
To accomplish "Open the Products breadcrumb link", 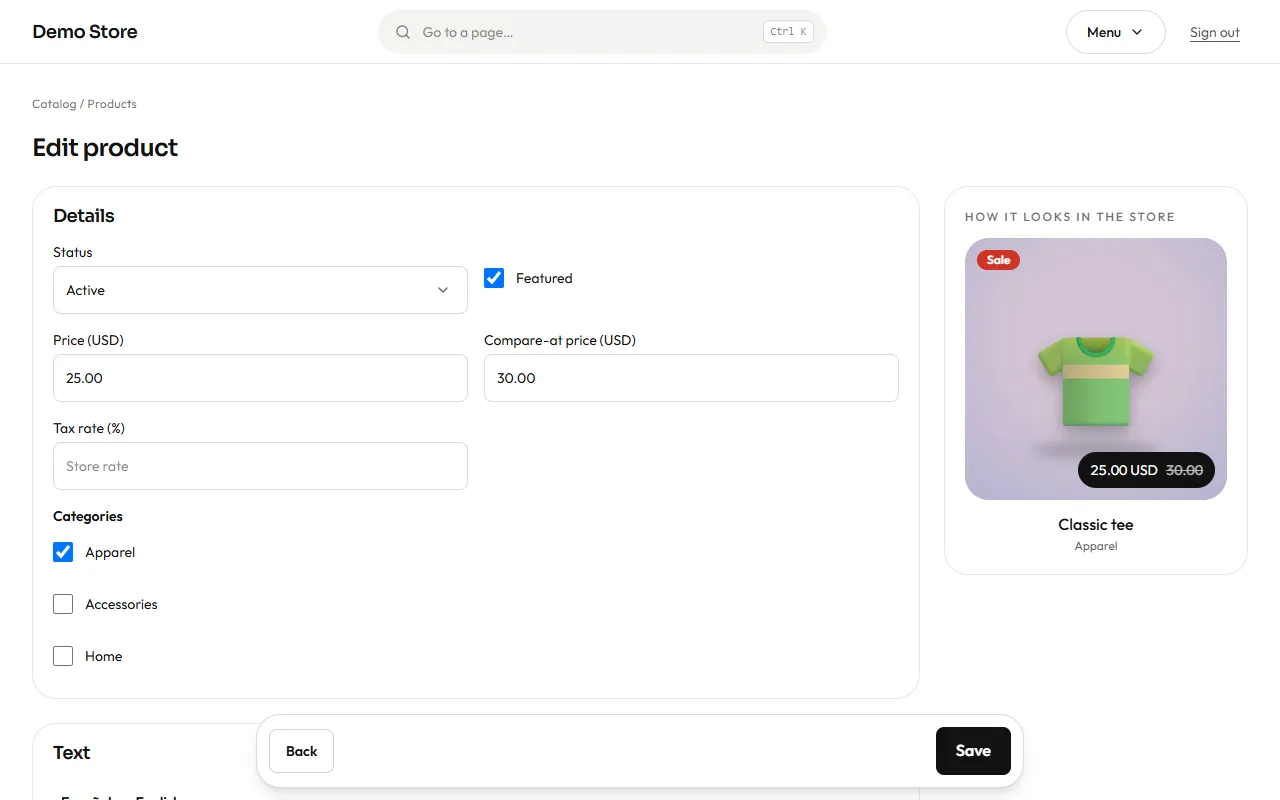I will point(112,104).
